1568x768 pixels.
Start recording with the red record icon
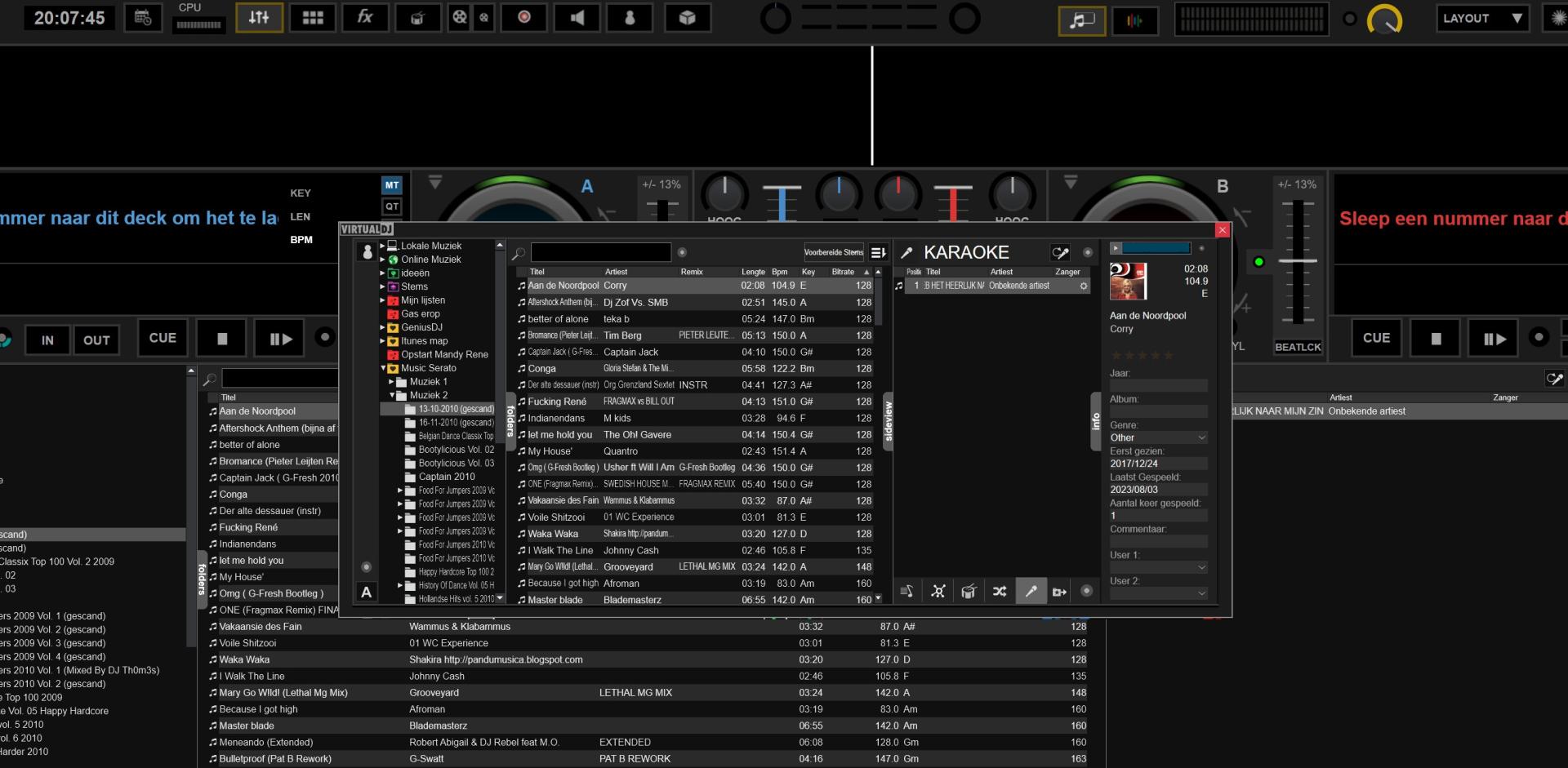pos(524,18)
